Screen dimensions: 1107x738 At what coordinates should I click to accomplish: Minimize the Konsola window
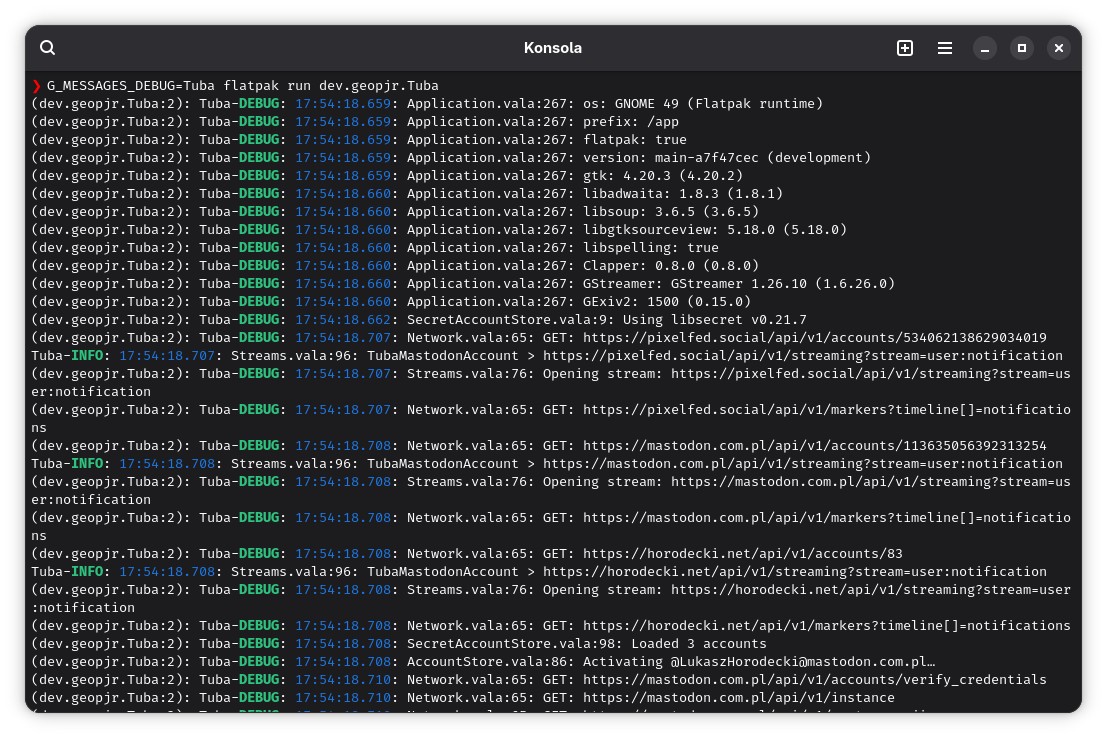pos(985,48)
